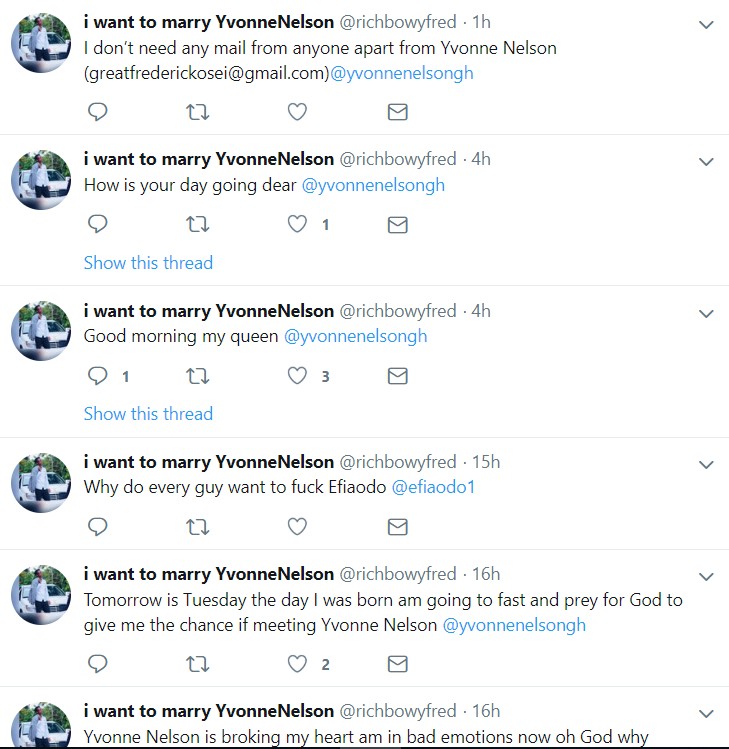Viewport: 729px width, 749px height.
Task: Open profile avatar beside the 15h tweet
Action: [x=41, y=482]
